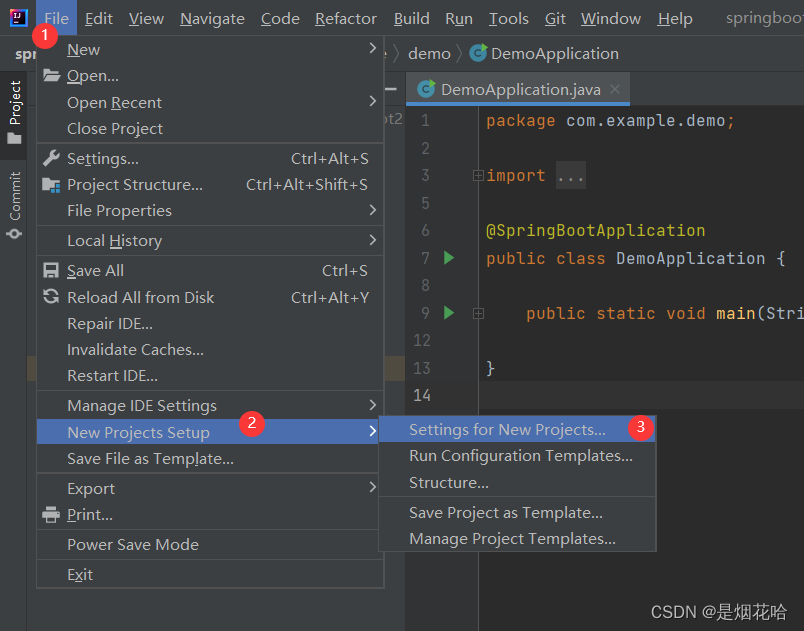Click the wrench icon beside Settings...
Screen dimensions: 804x631
click(51, 158)
